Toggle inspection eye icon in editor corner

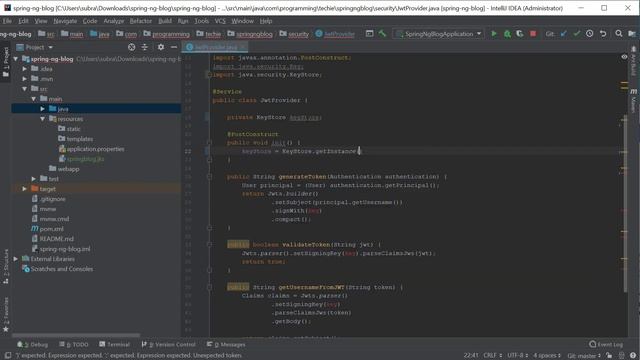click(x=624, y=57)
